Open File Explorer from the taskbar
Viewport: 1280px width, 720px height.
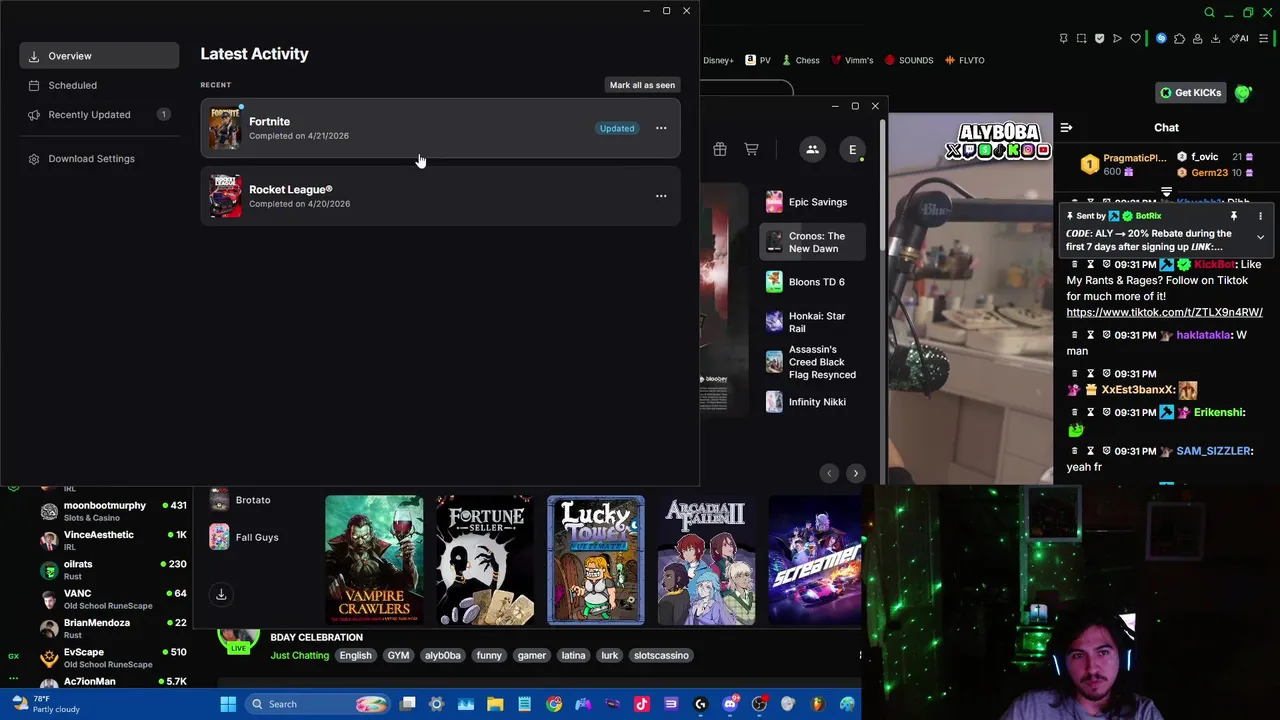[x=495, y=704]
